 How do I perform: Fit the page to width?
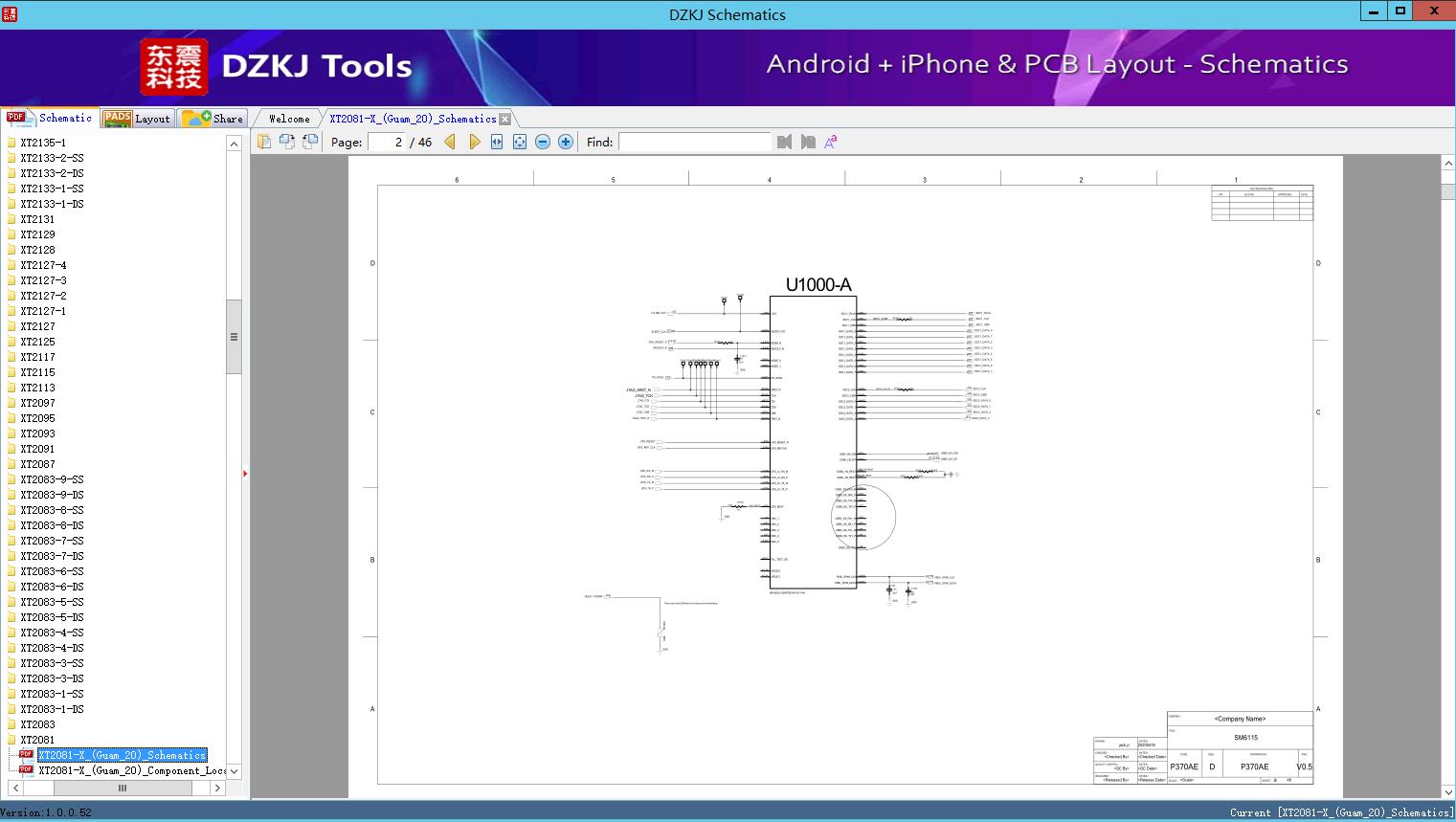(x=497, y=142)
